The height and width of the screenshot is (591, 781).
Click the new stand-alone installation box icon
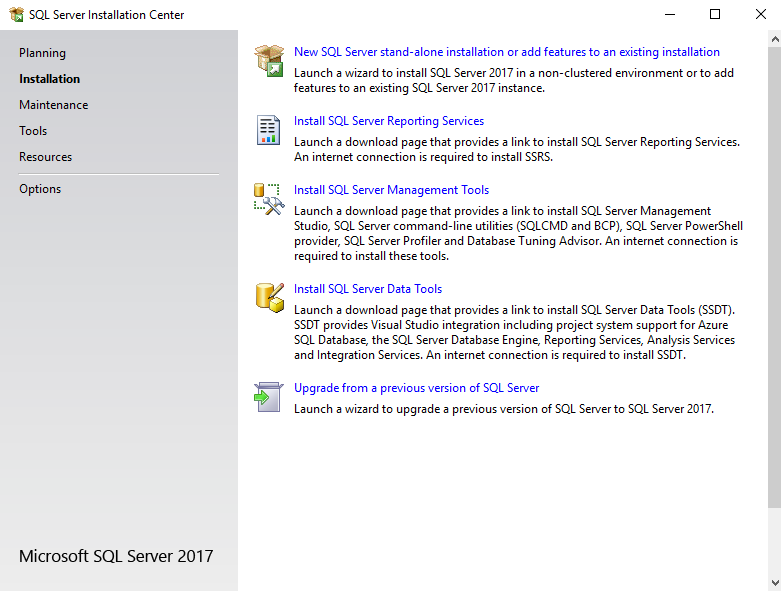pyautogui.click(x=269, y=61)
